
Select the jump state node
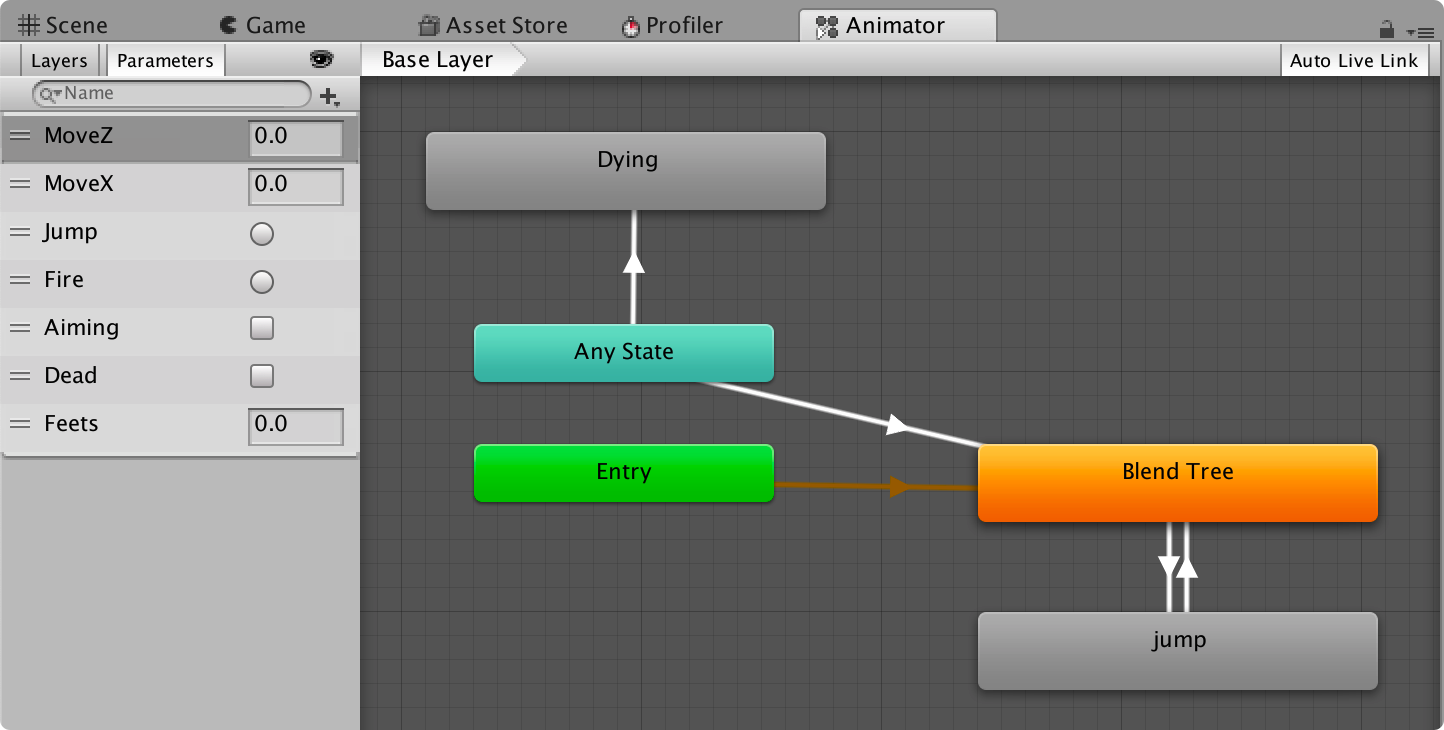click(x=1178, y=651)
